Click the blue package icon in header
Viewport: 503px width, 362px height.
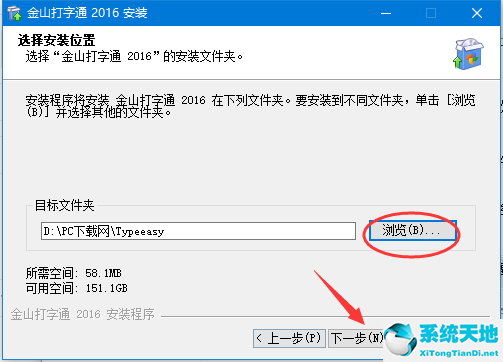pos(468,54)
